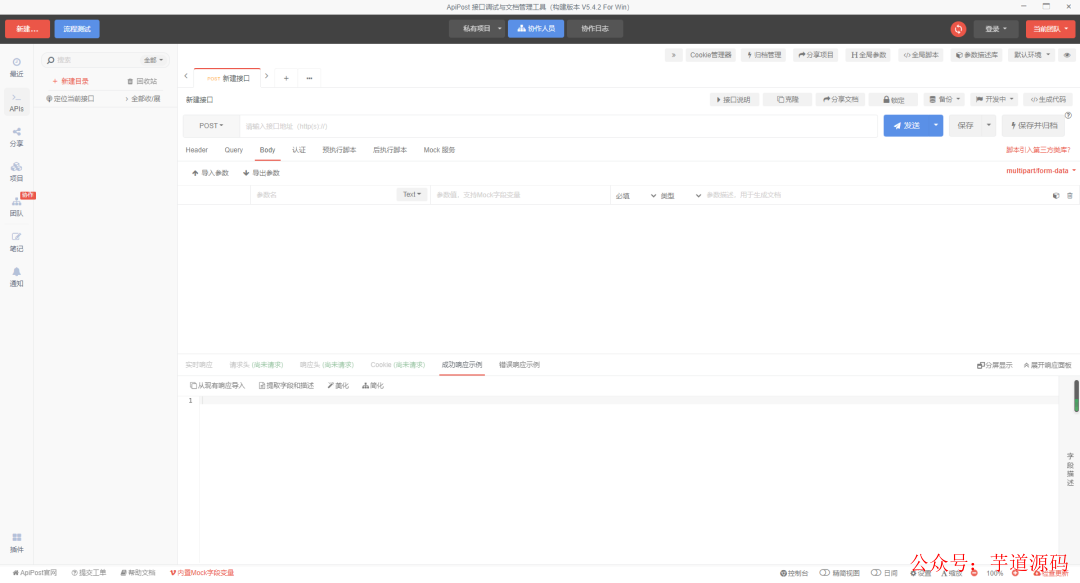Open the 项目 project sidebar icon
Image resolution: width=1080 pixels, height=583 pixels.
click(x=17, y=172)
